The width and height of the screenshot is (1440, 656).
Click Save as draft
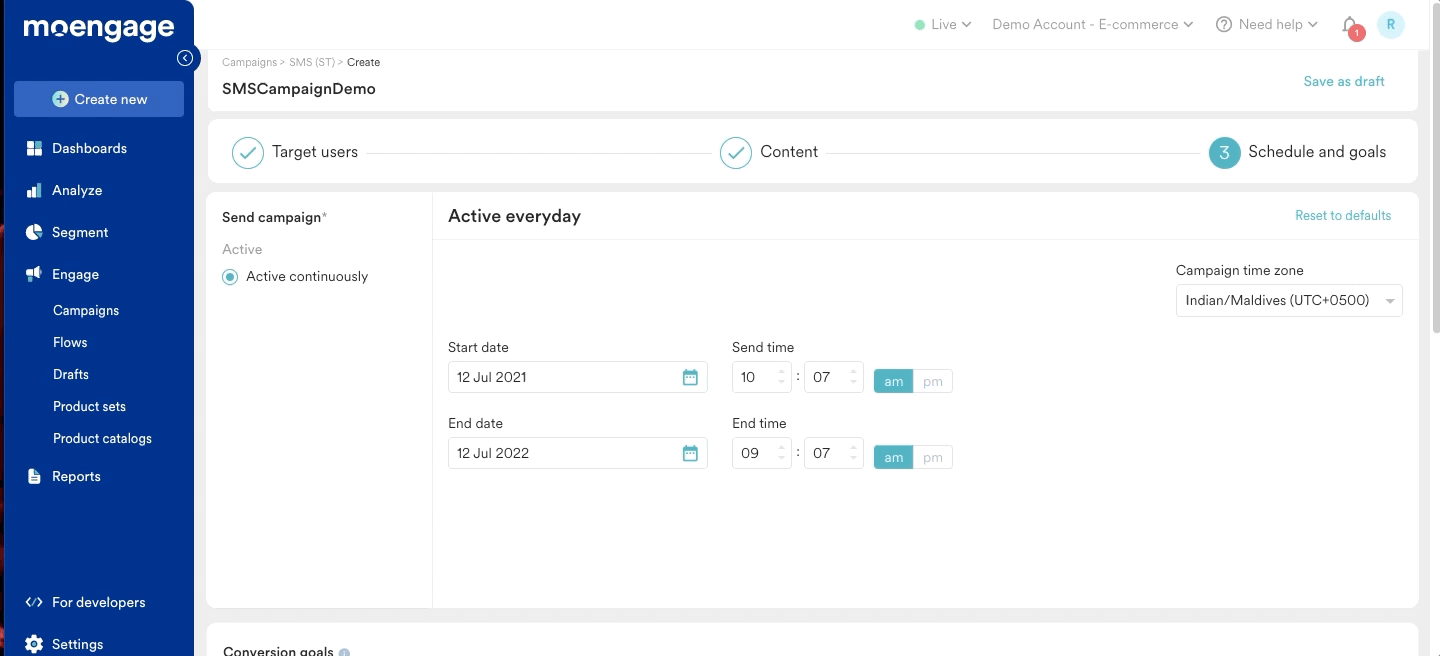(1344, 81)
